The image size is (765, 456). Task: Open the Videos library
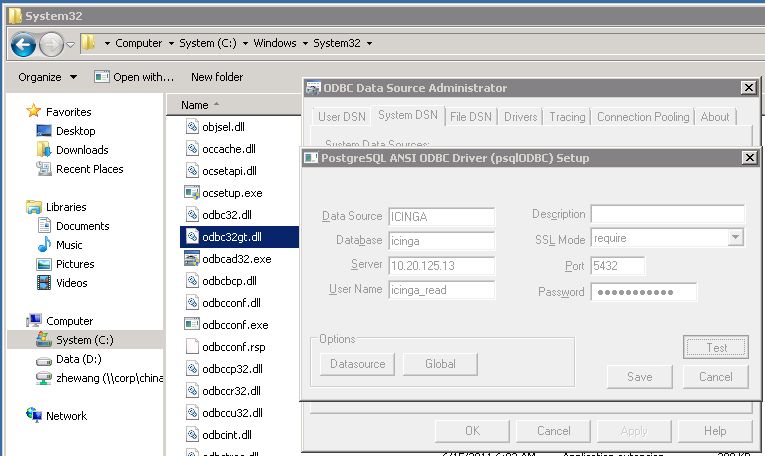(x=44, y=283)
